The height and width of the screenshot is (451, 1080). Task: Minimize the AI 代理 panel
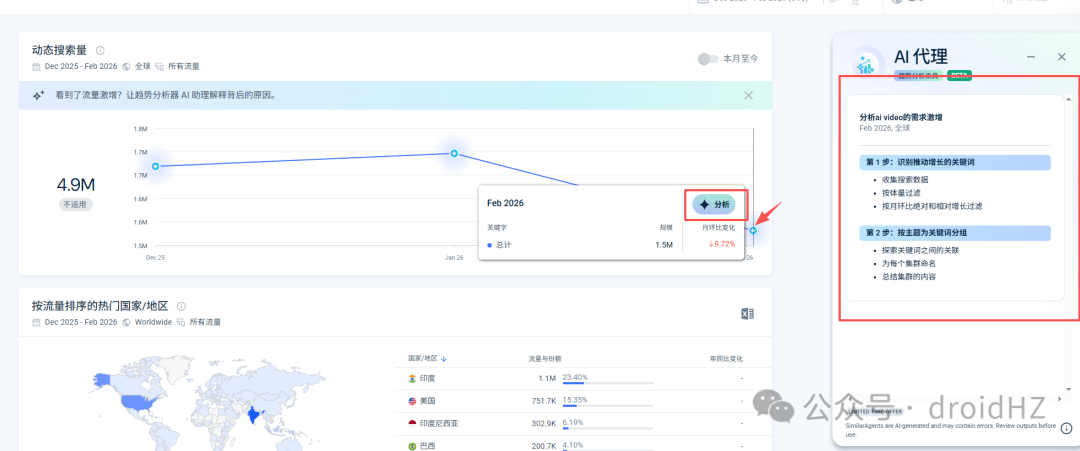pos(1031,57)
